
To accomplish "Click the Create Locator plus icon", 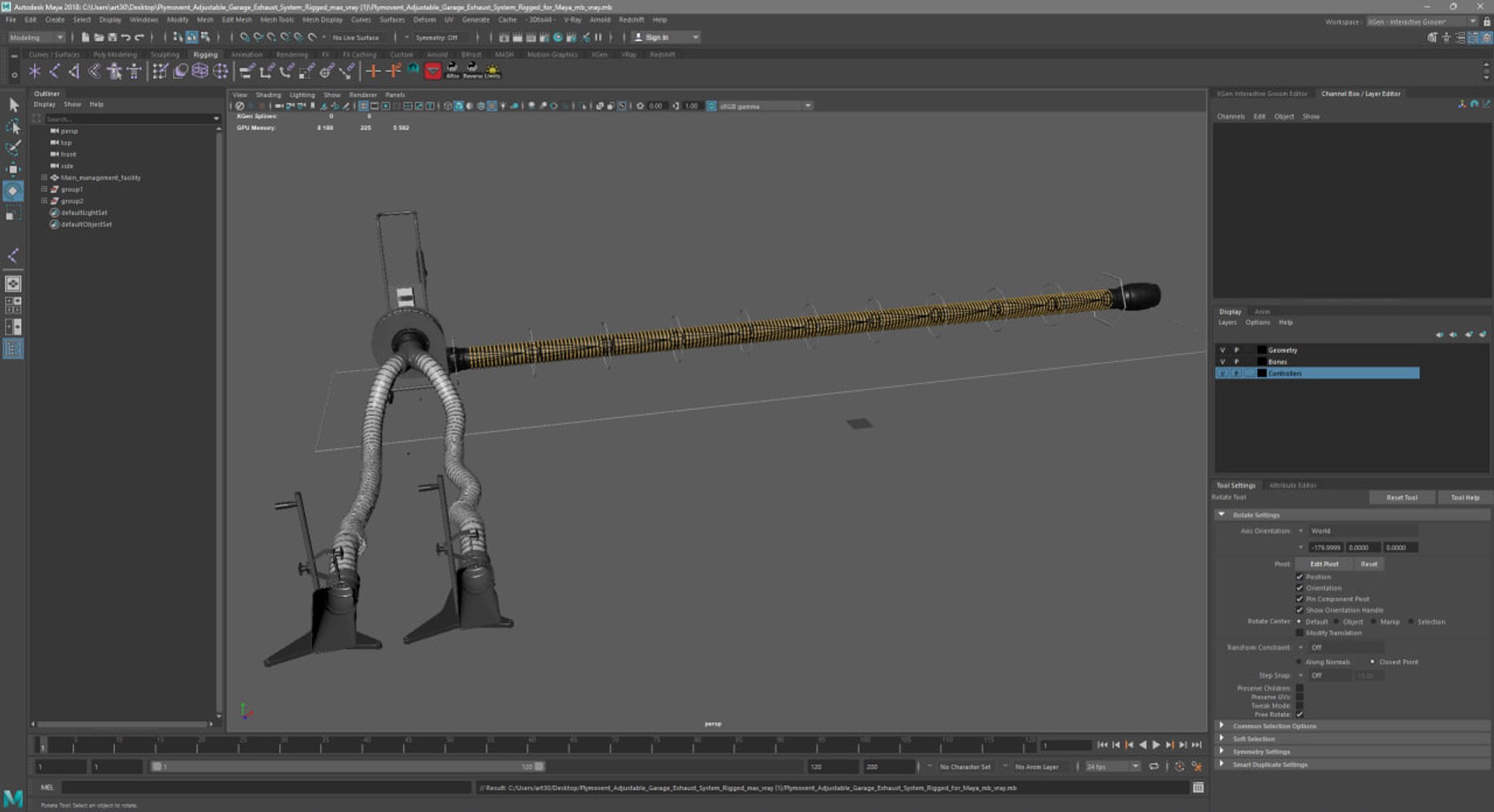I will [x=373, y=72].
